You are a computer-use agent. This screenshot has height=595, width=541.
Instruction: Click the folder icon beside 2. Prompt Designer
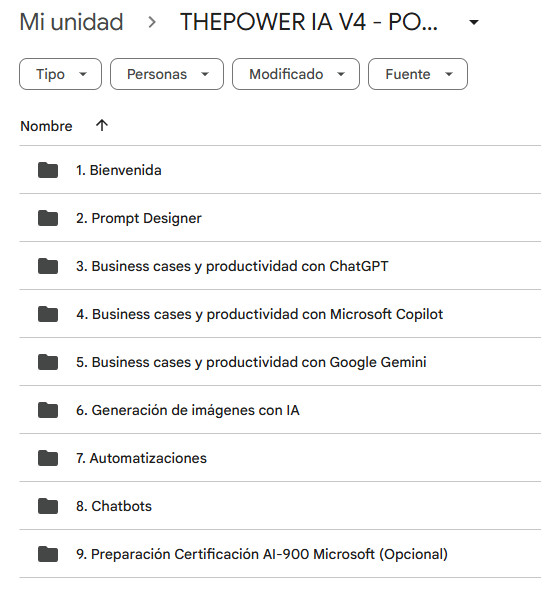point(48,218)
